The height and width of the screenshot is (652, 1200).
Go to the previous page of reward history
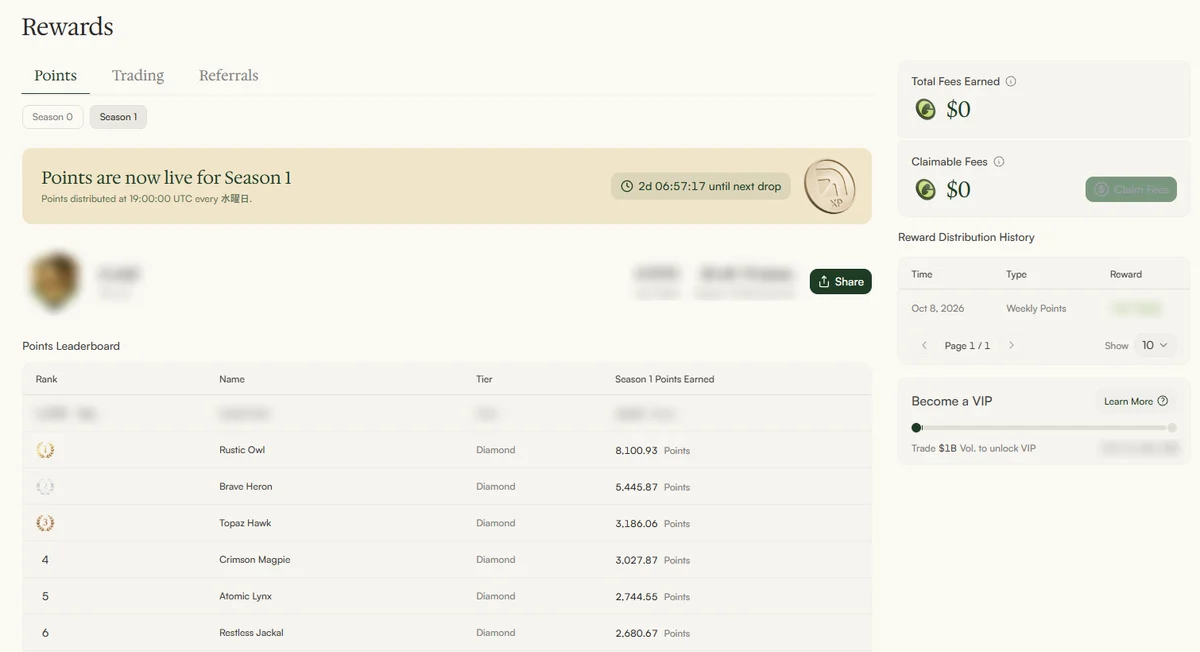(x=924, y=345)
